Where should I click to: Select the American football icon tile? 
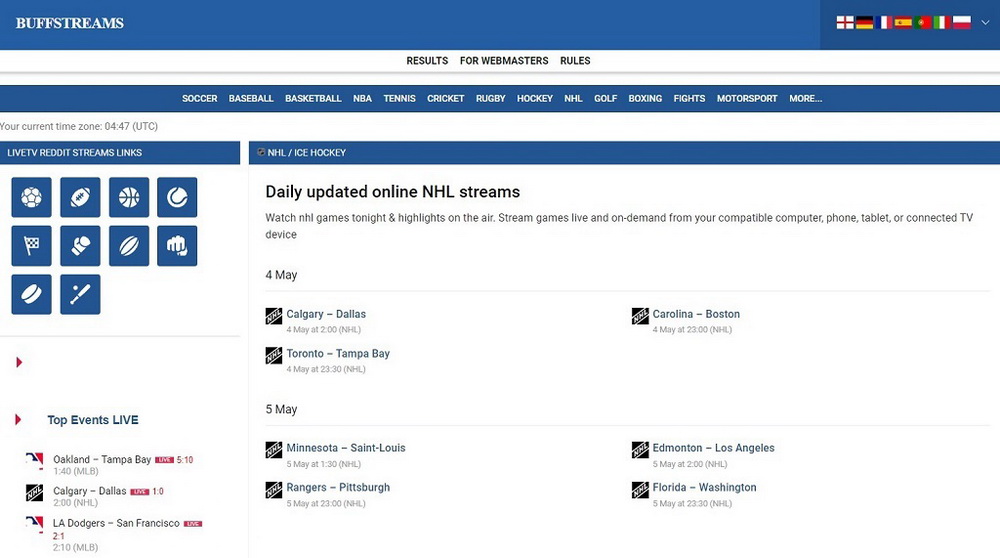coord(80,198)
